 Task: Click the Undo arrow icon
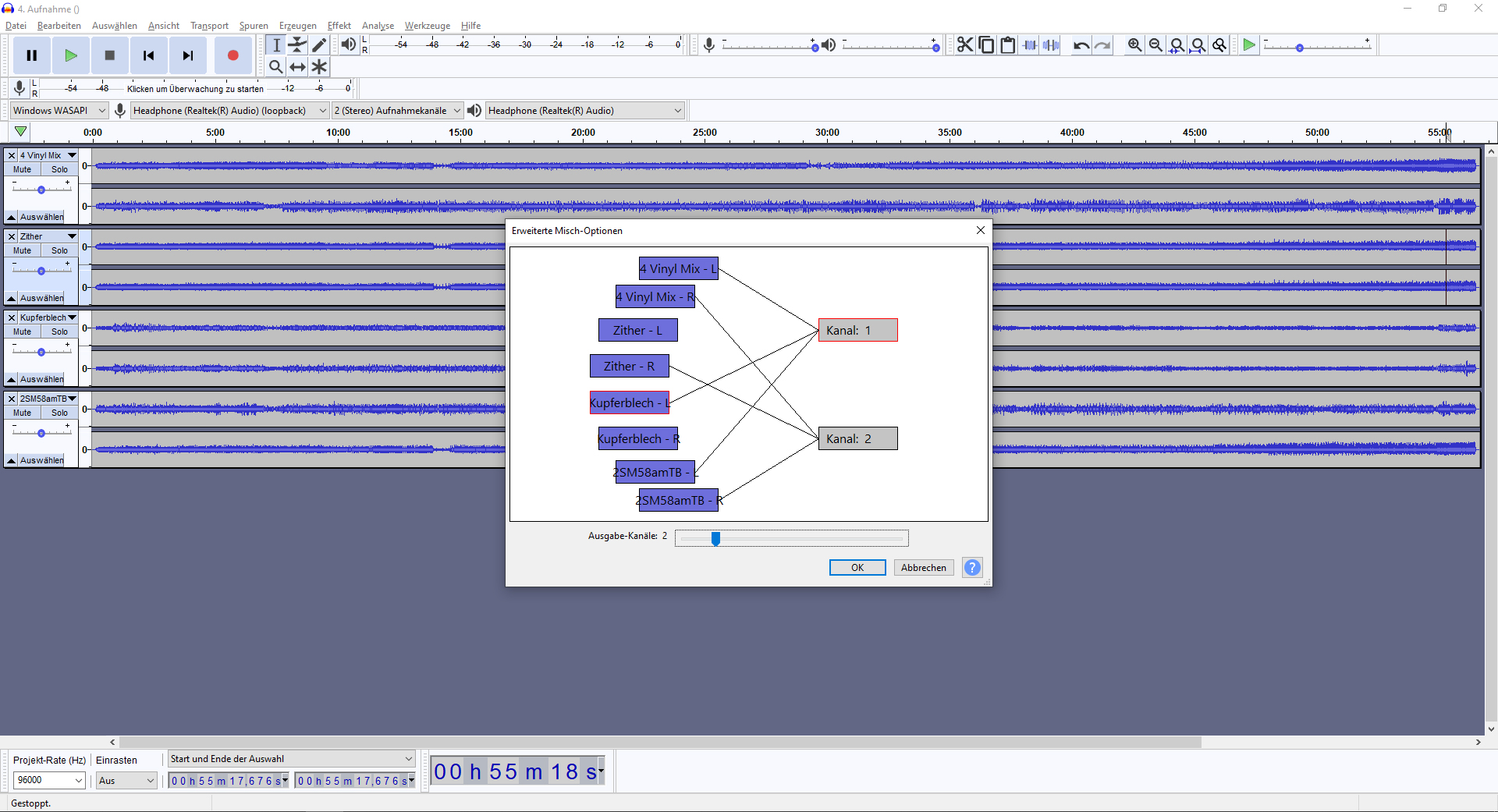pyautogui.click(x=1081, y=45)
